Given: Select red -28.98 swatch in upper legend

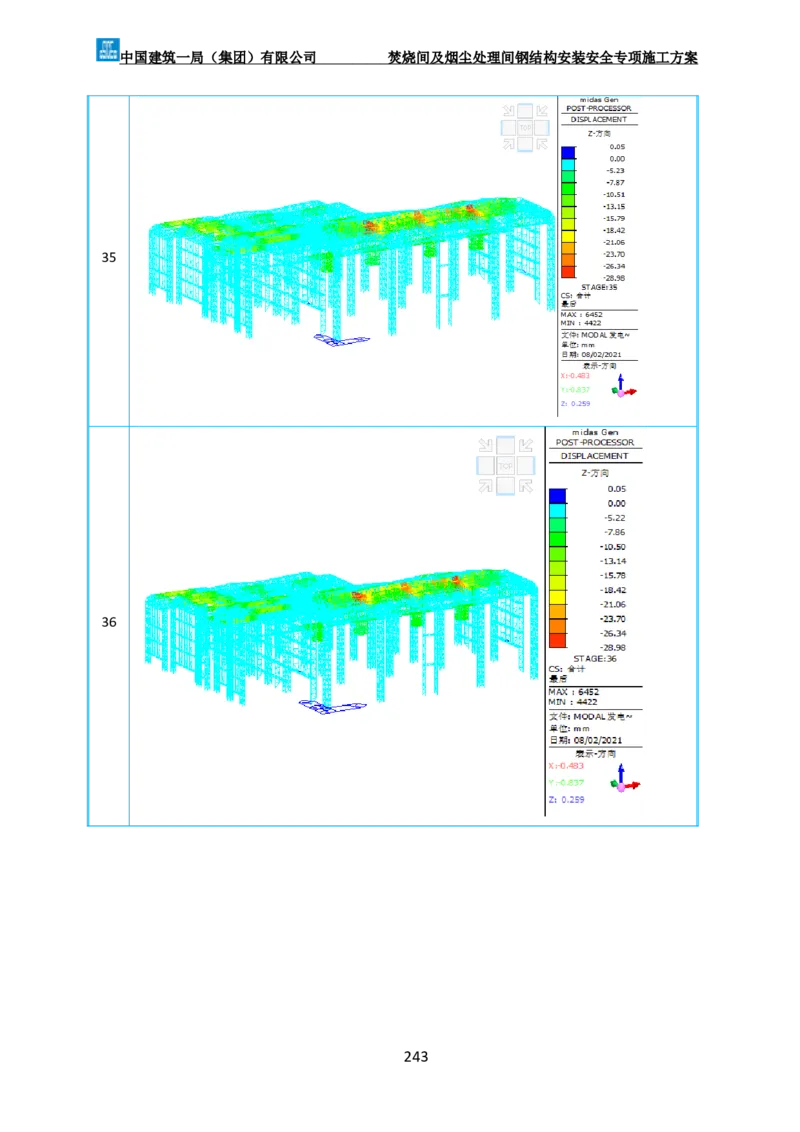Looking at the screenshot, I should coord(568,270).
